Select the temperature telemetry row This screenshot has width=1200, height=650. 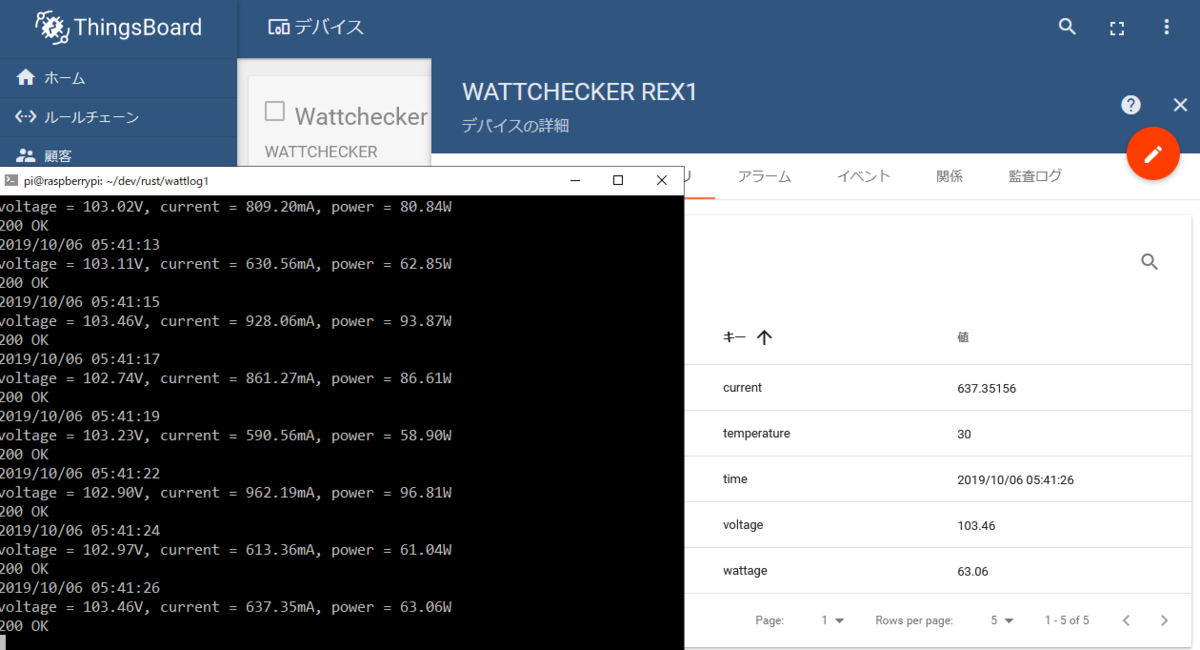937,434
